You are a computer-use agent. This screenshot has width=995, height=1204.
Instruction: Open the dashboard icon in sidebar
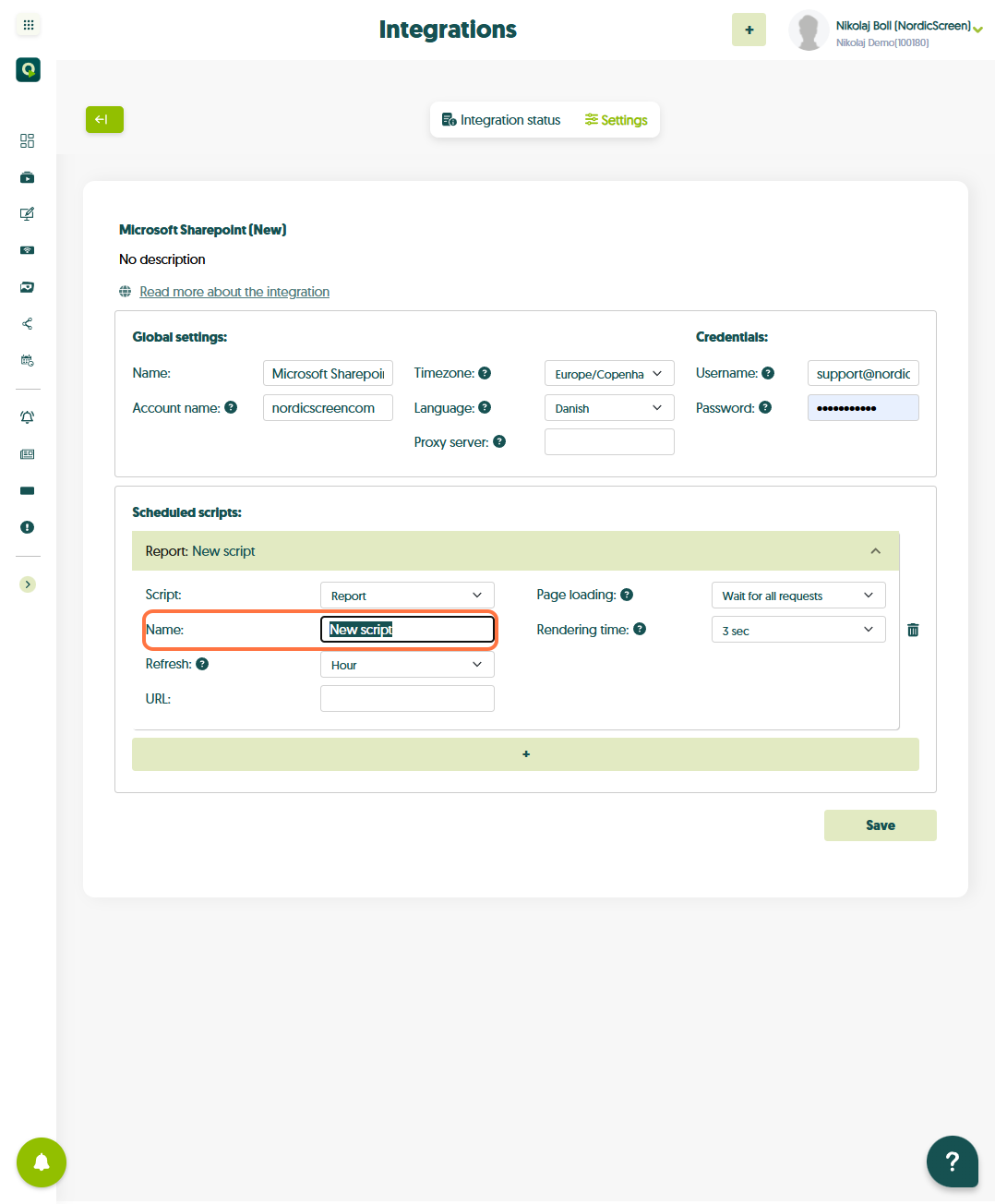coord(28,140)
